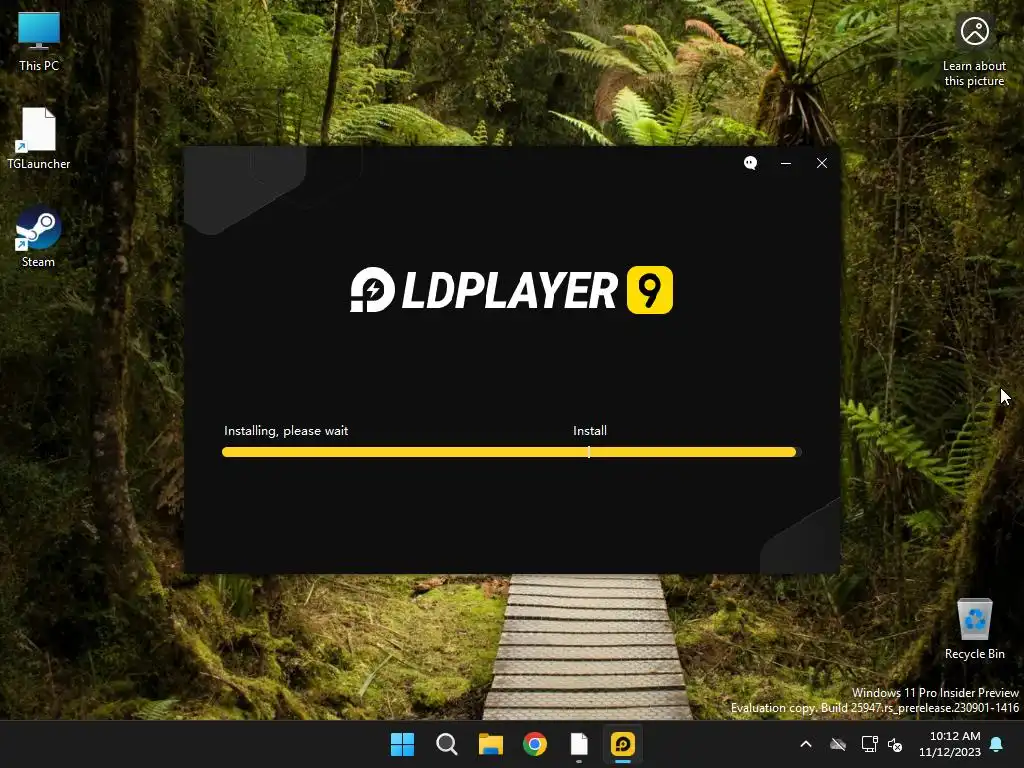Launch Google Chrome from taskbar

click(x=535, y=744)
